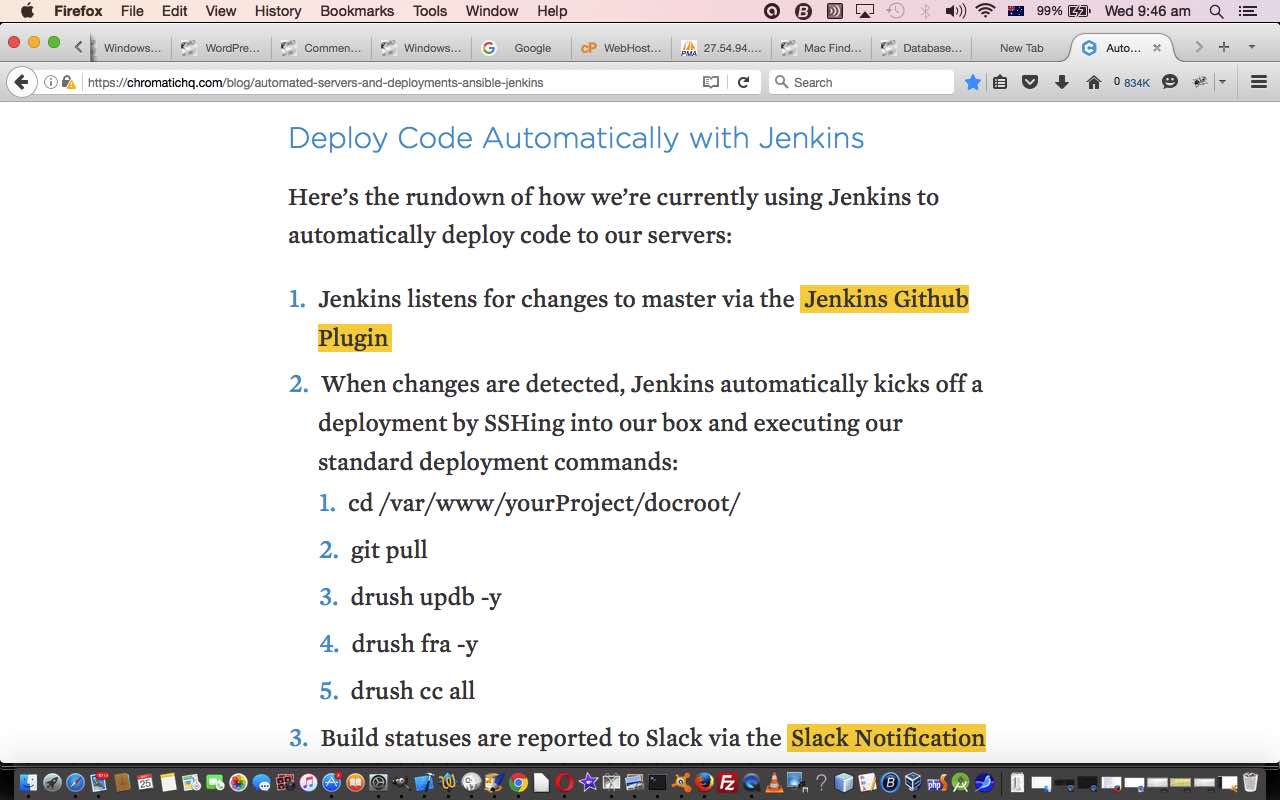Toggle Reader View icon in address bar

click(711, 82)
